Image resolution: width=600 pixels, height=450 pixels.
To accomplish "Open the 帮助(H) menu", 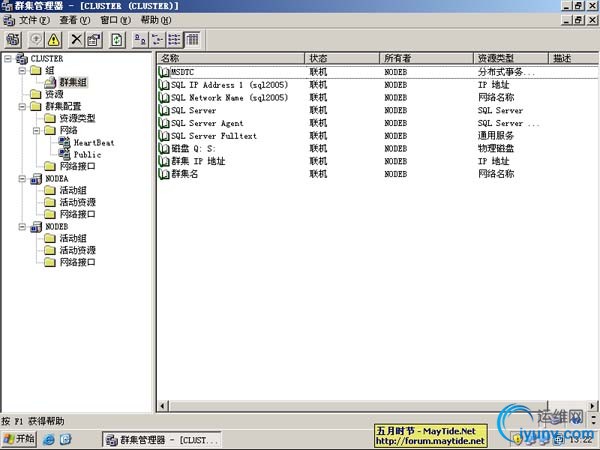I will click(156, 20).
